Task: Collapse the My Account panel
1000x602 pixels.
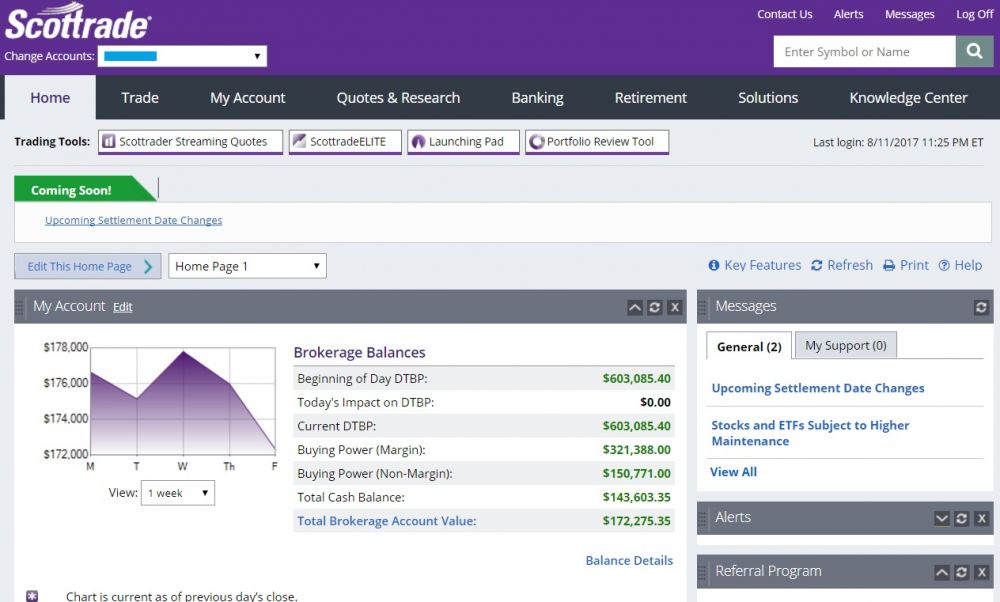Action: [635, 307]
